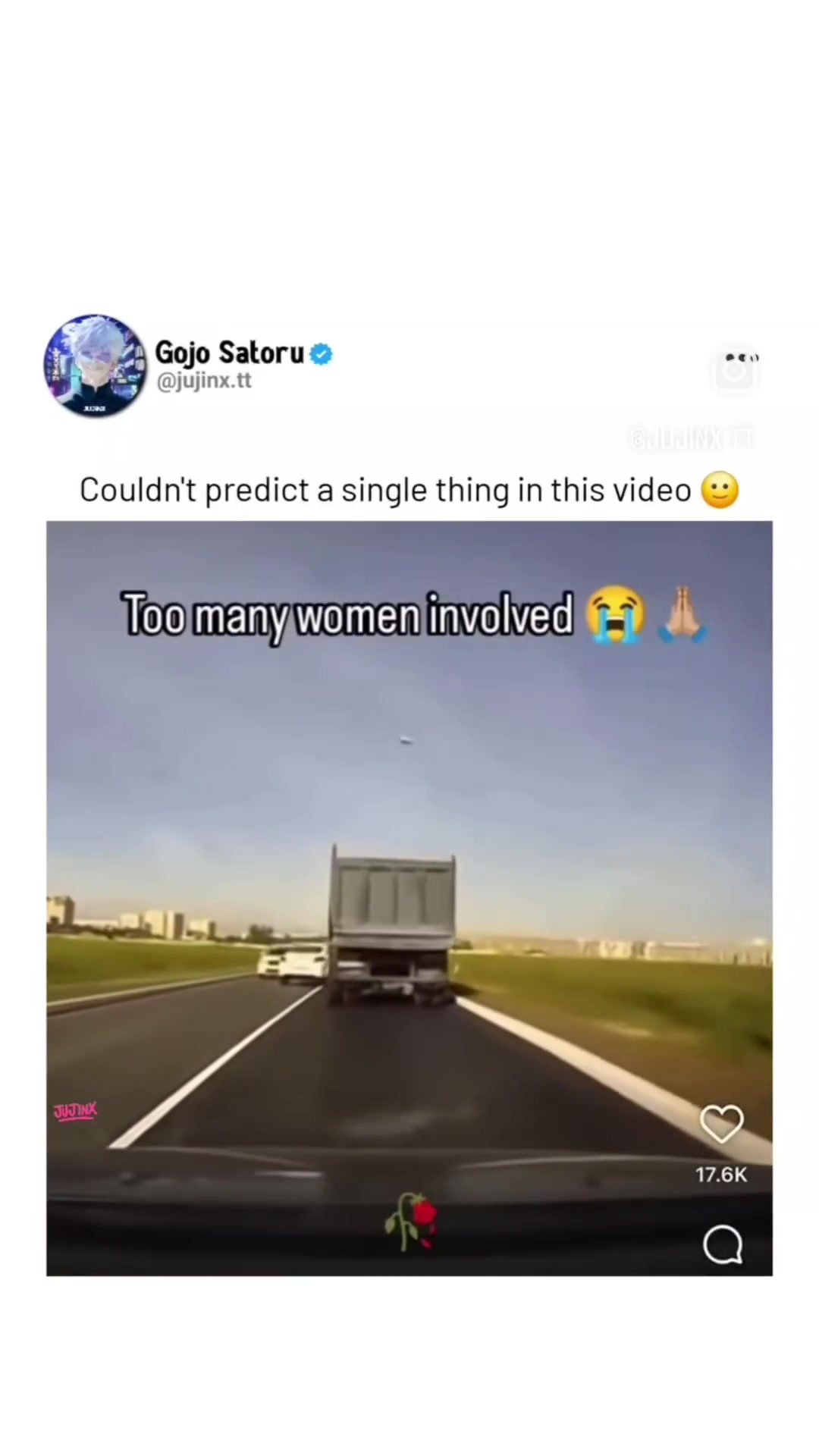Select the 'Couldn't predict a single thing' caption
The width and height of the screenshot is (819, 1456).
point(385,490)
